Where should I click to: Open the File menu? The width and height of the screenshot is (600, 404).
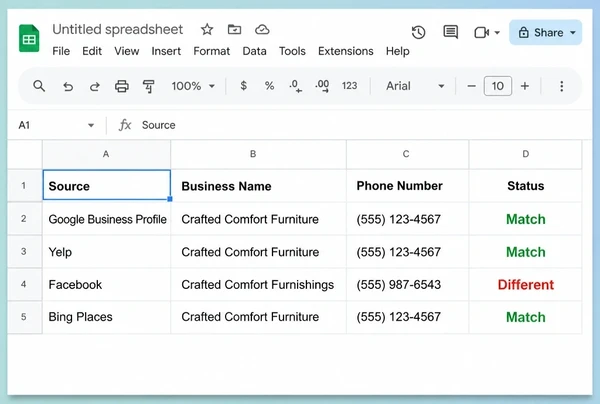pyautogui.click(x=61, y=51)
